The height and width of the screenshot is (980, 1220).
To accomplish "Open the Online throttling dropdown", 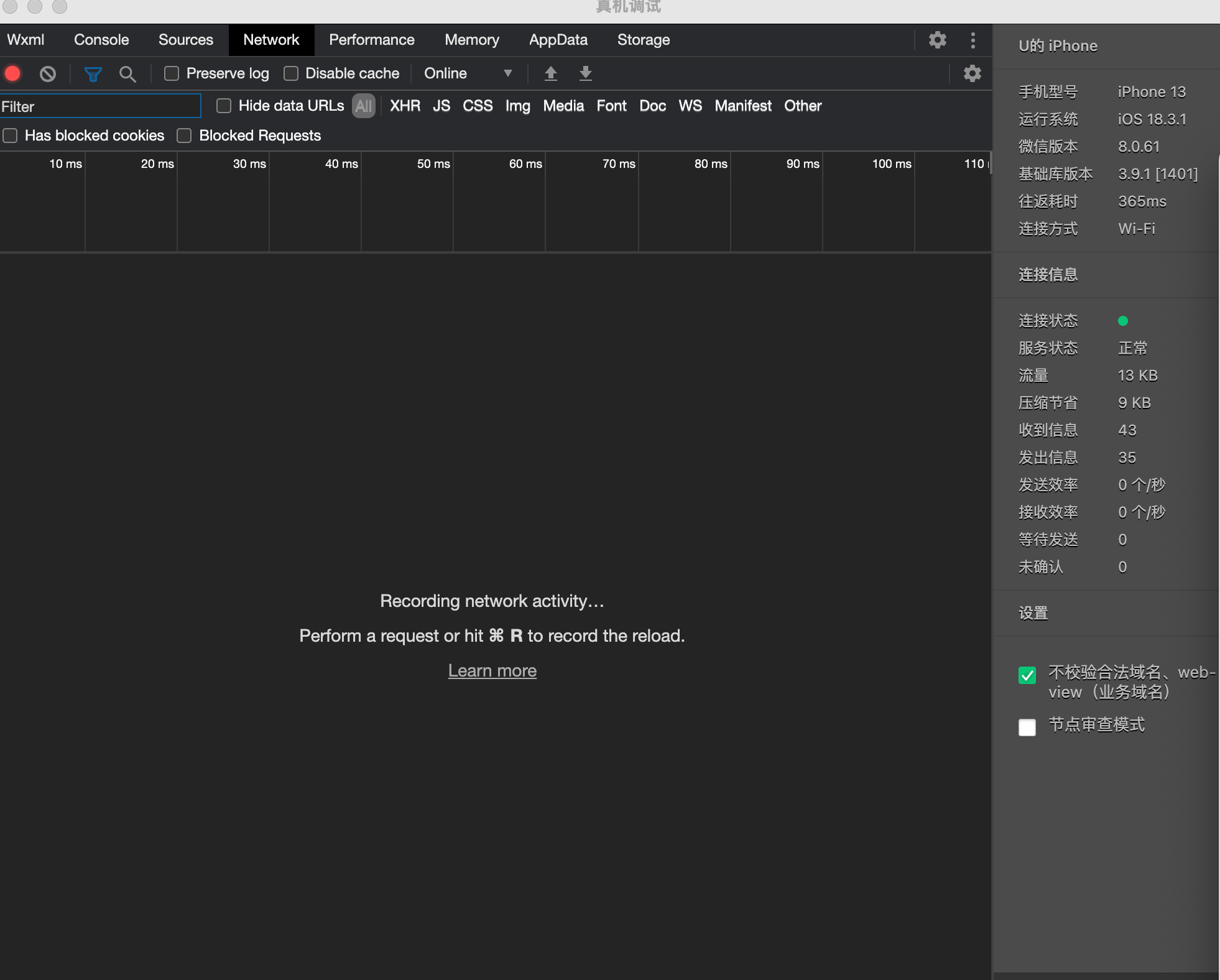I will pos(468,73).
